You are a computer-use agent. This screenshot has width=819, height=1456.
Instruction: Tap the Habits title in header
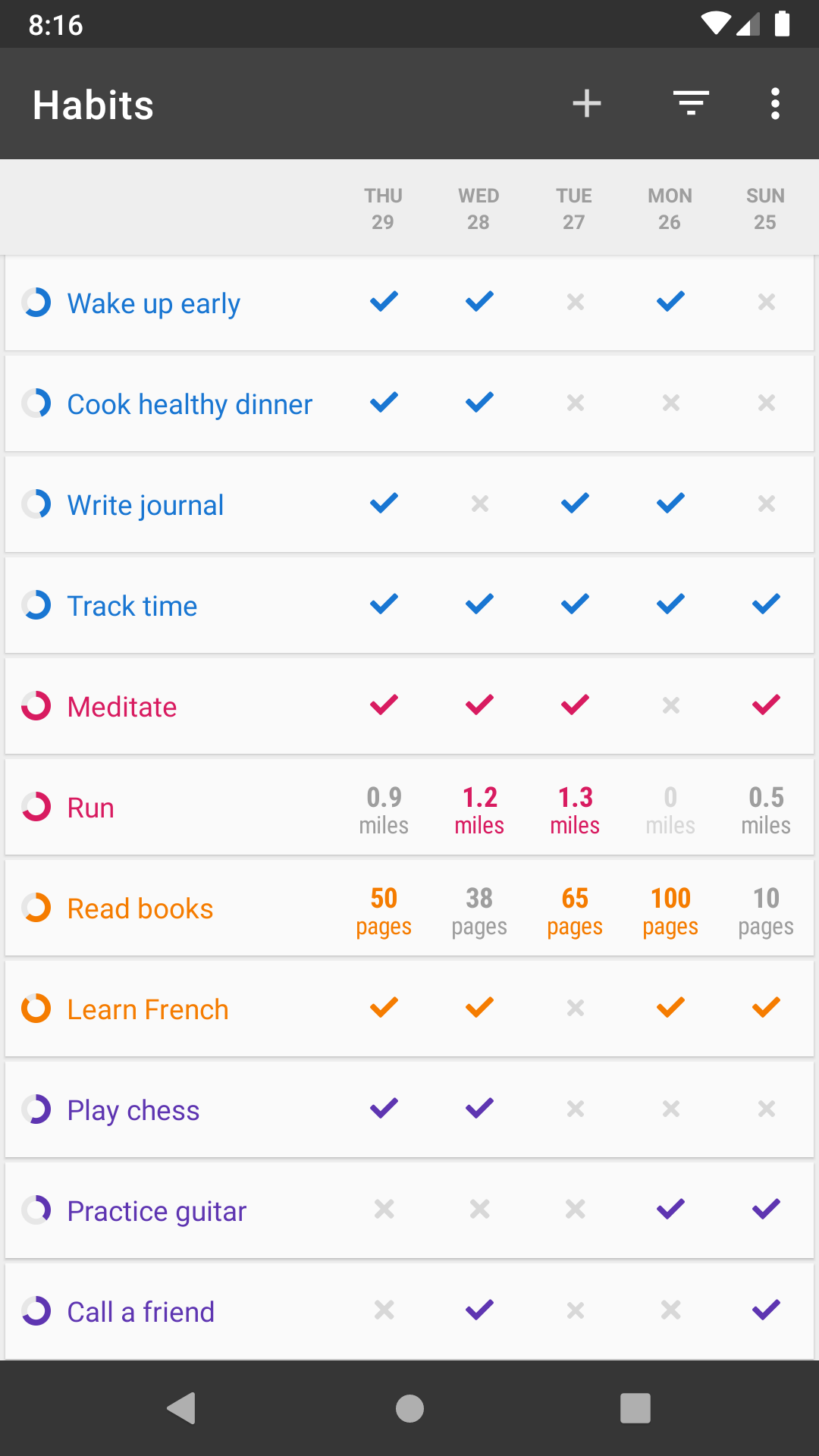tap(93, 105)
